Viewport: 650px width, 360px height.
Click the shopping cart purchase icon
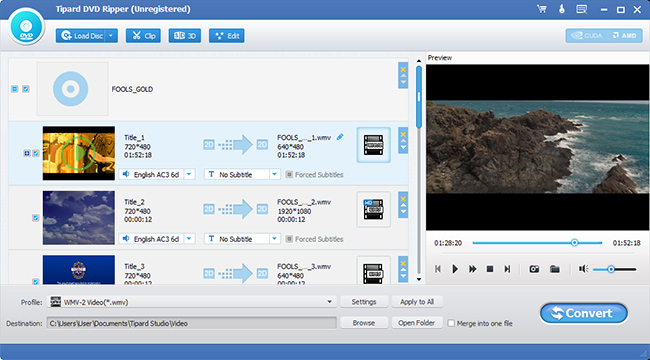(x=542, y=9)
